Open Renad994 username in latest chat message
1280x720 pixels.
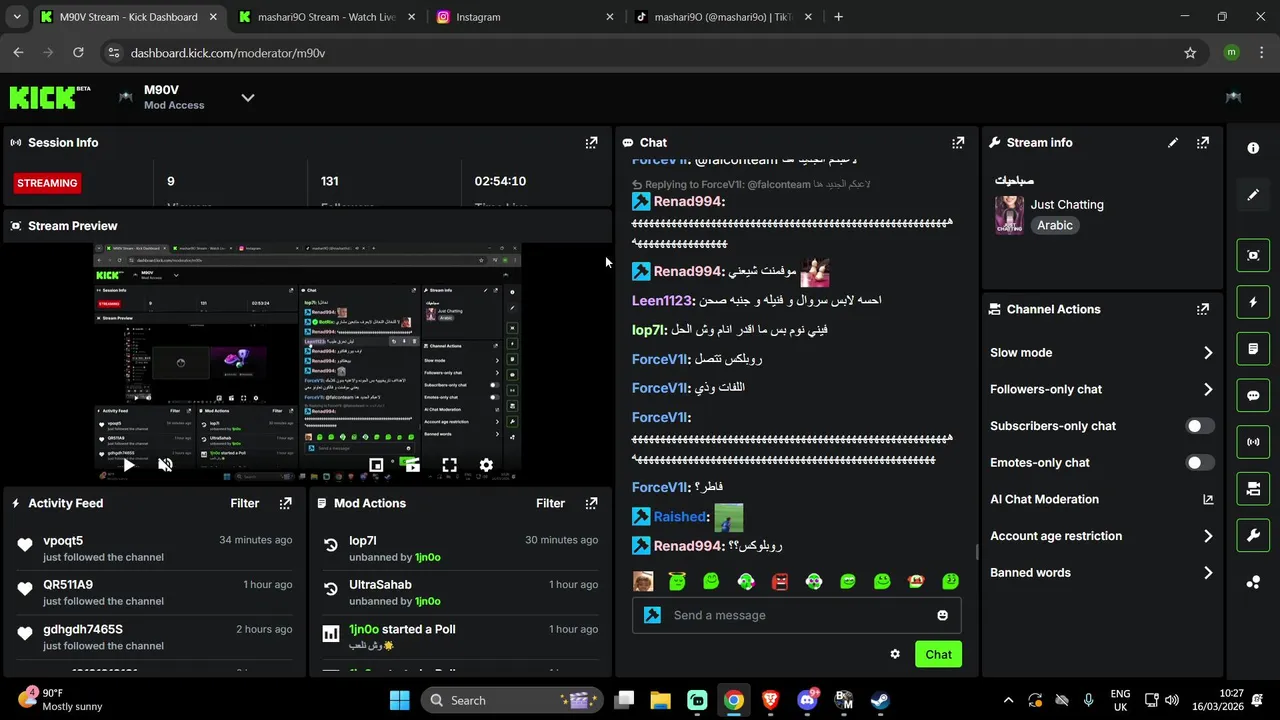688,547
